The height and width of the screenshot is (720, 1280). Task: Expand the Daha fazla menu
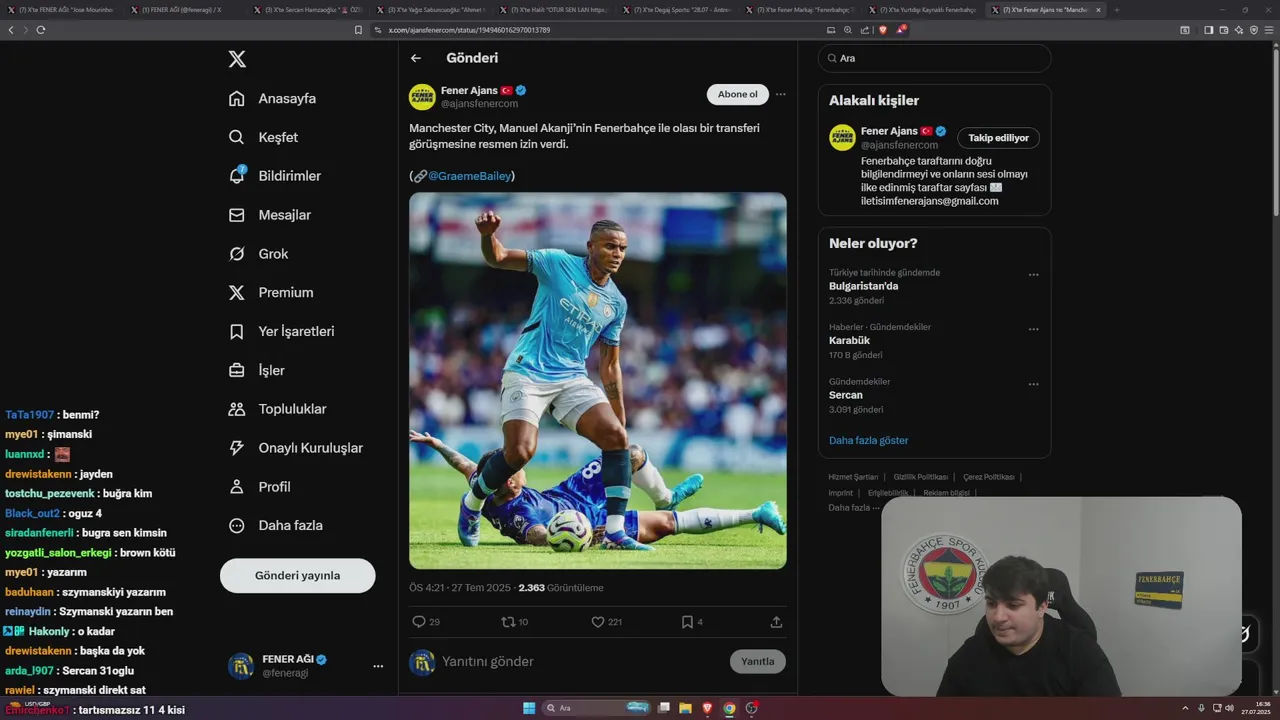tap(275, 525)
